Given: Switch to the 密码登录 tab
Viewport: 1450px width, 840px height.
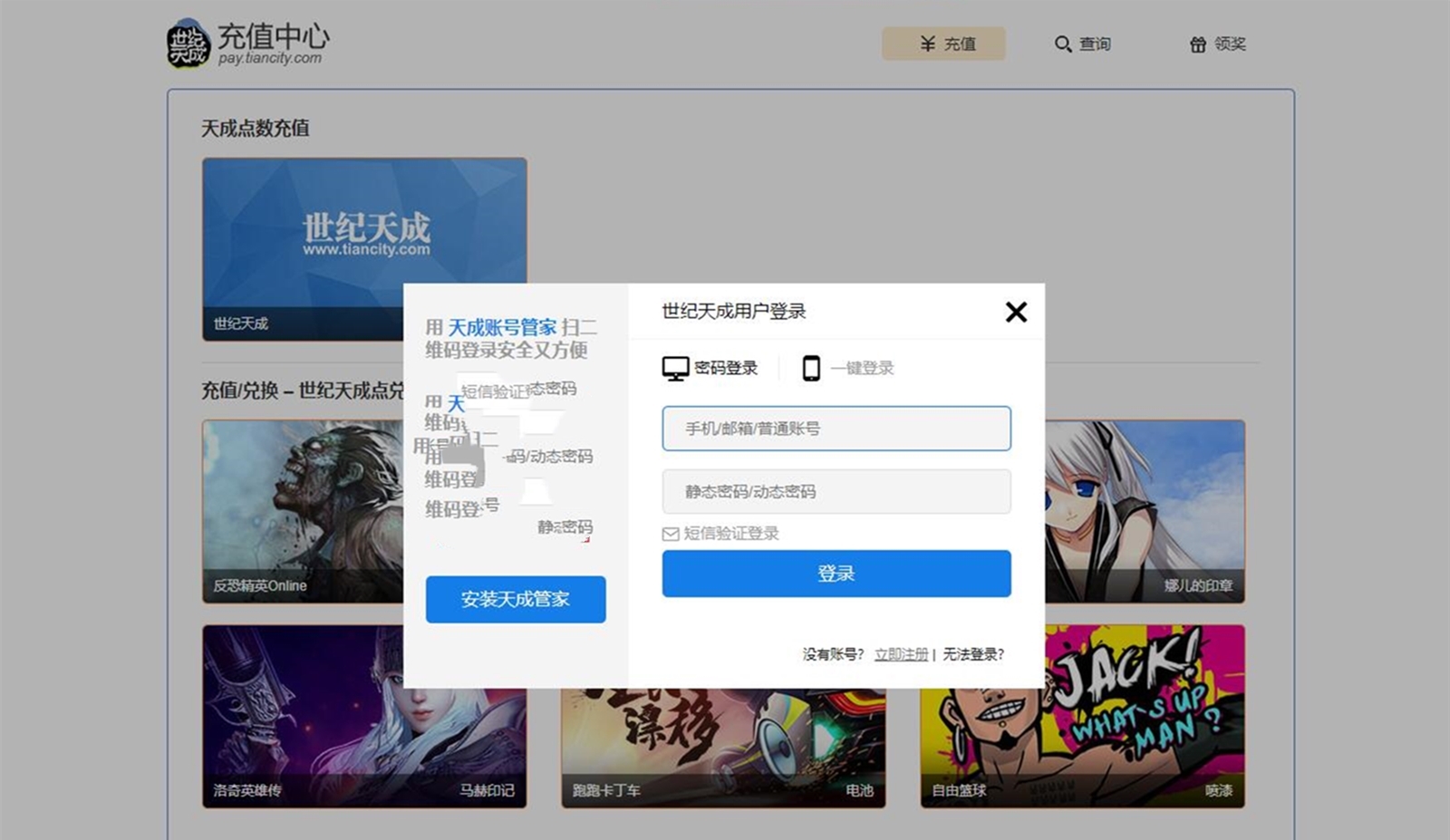Looking at the screenshot, I should [725, 367].
